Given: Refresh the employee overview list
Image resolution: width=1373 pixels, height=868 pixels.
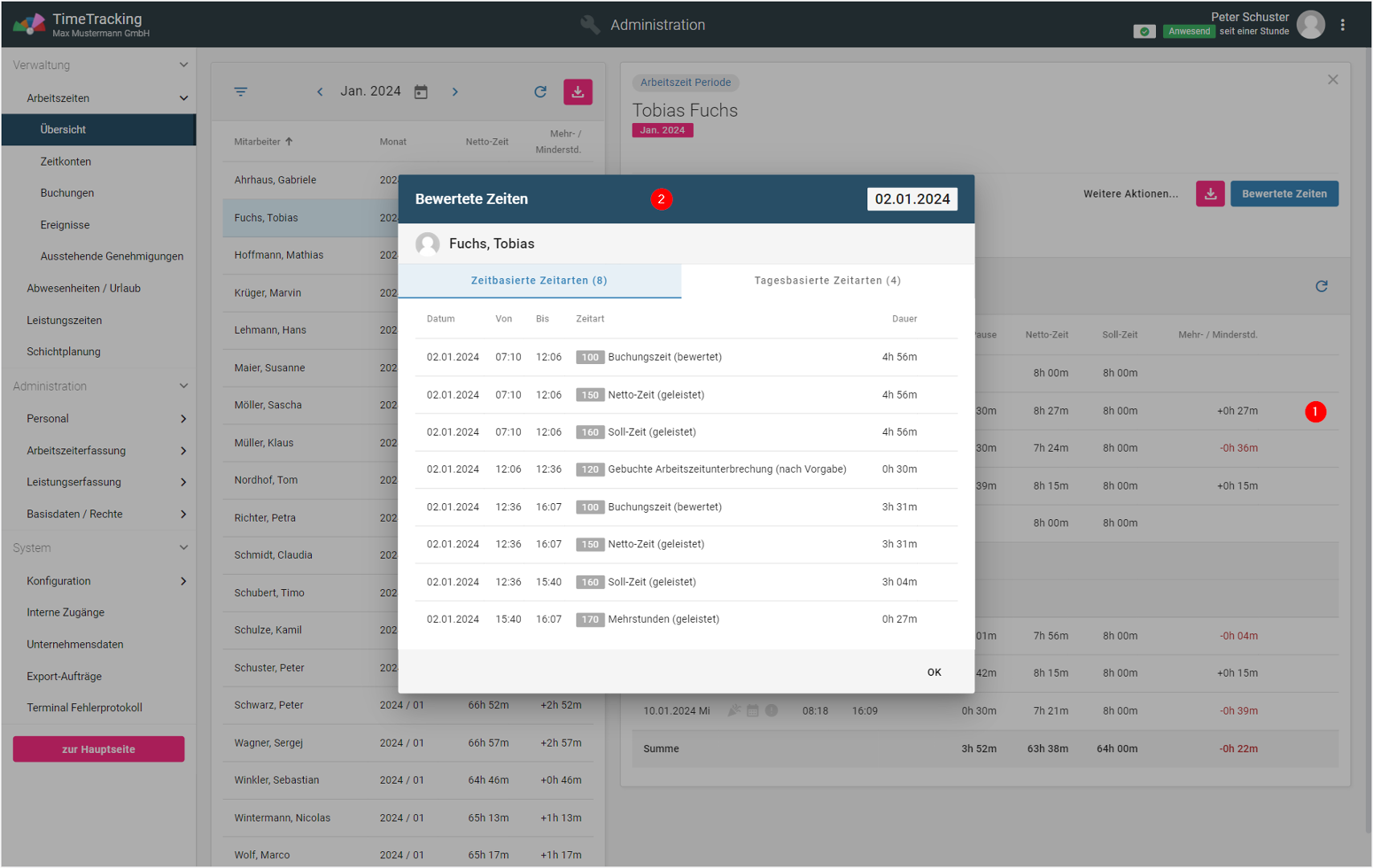Looking at the screenshot, I should point(540,92).
